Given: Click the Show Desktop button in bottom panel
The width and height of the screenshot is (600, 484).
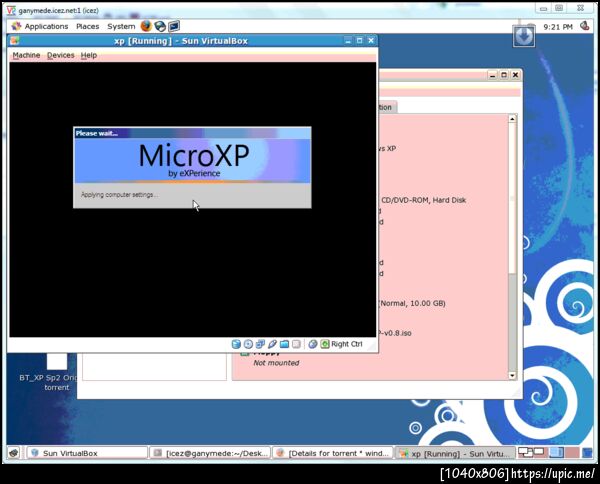Looking at the screenshot, I should tap(14, 453).
